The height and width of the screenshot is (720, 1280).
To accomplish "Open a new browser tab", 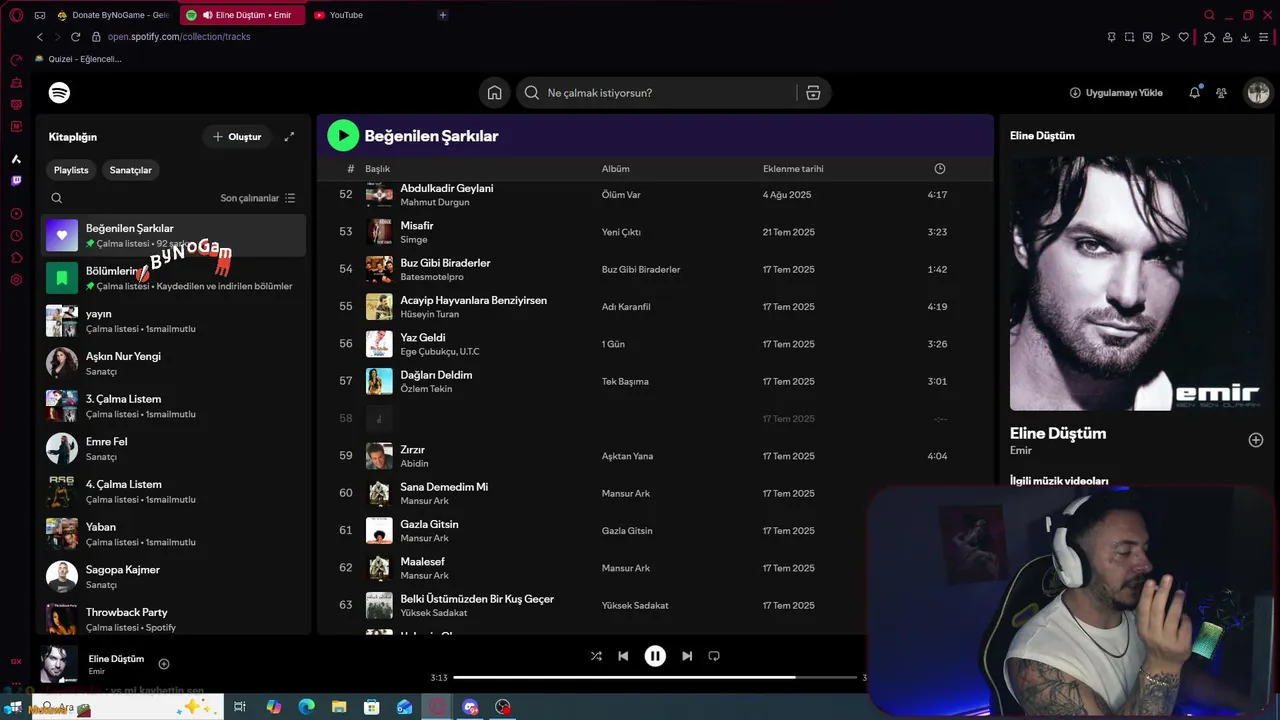I will click(443, 15).
